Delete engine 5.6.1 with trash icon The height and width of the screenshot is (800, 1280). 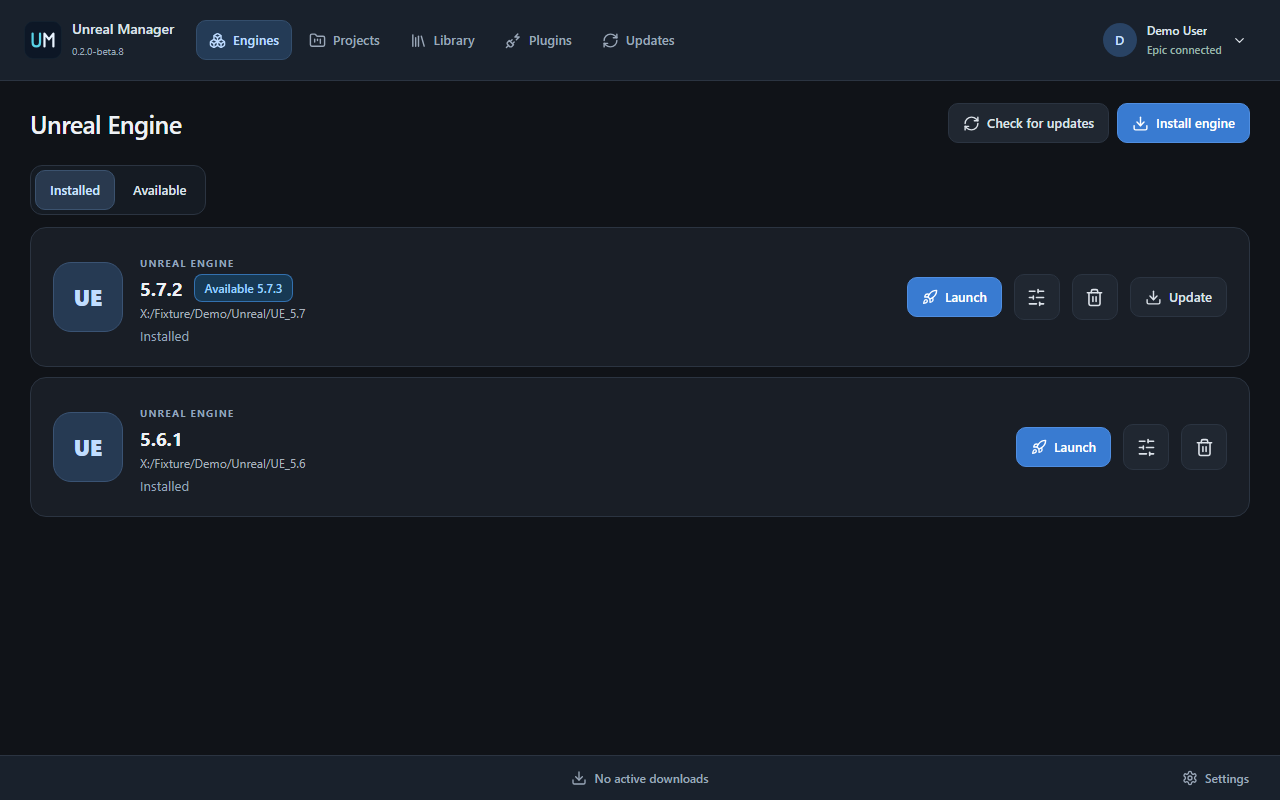[x=1204, y=447]
